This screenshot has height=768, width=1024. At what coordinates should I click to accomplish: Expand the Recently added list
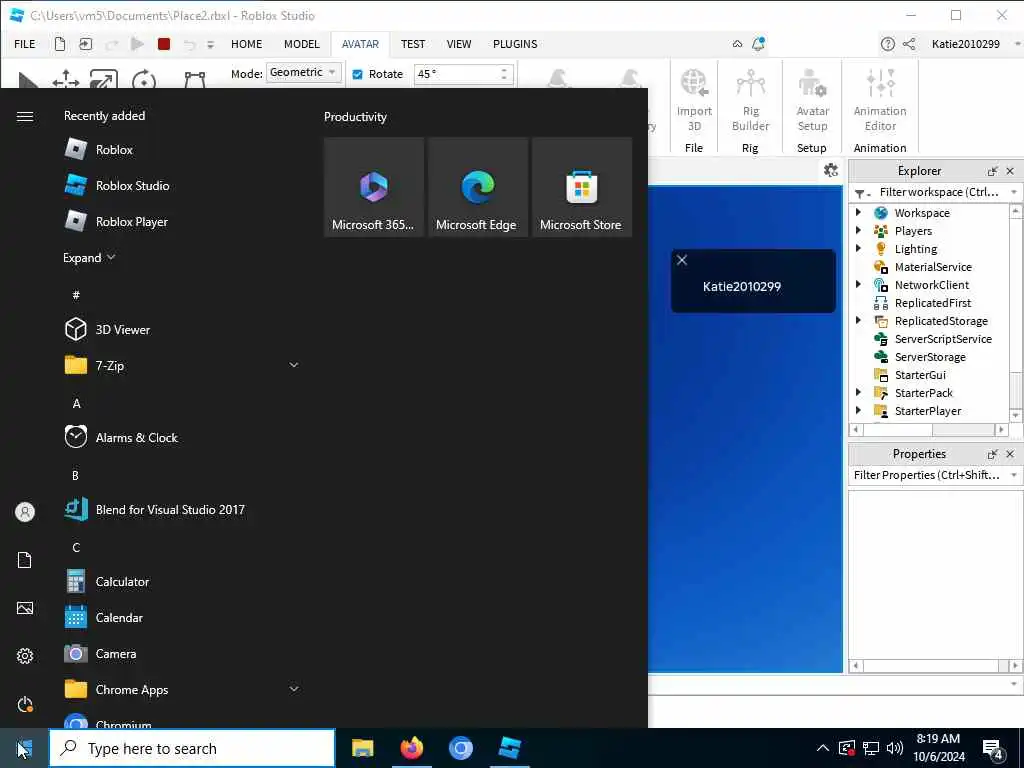(89, 257)
